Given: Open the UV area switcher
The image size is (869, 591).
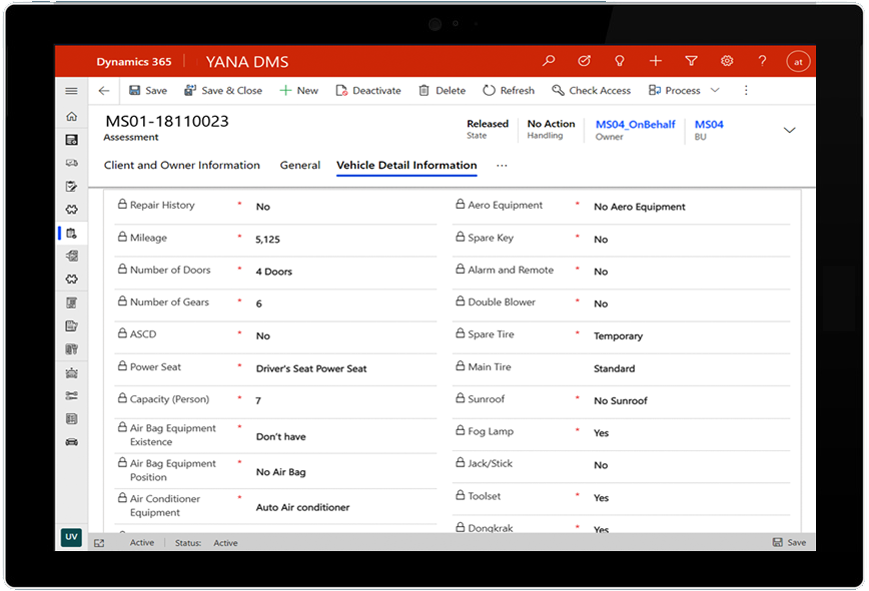Looking at the screenshot, I should (71, 537).
